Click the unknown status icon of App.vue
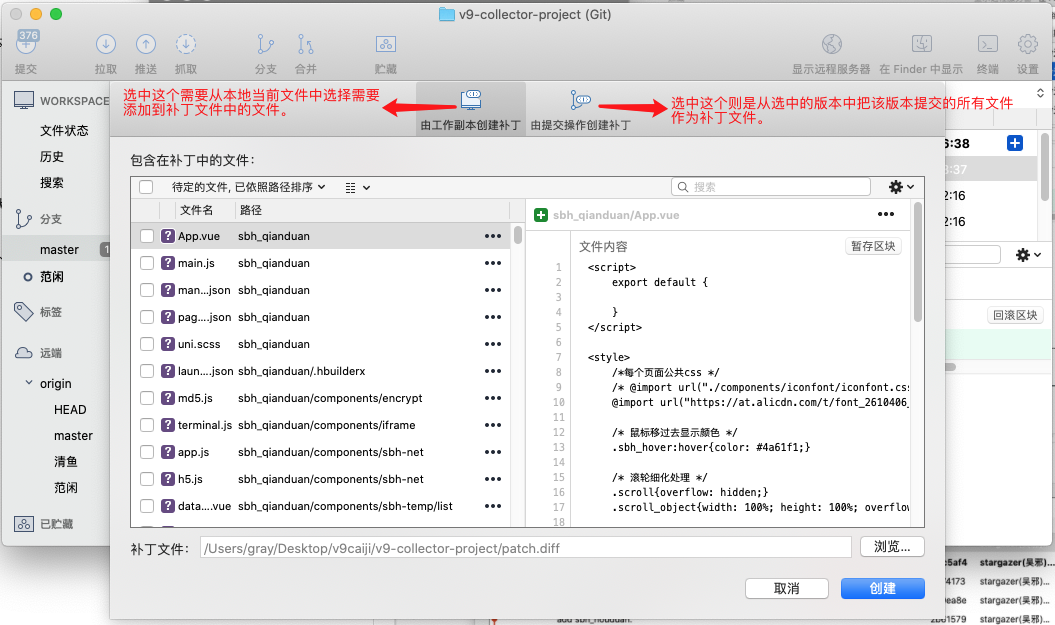The image size is (1055, 625). [x=168, y=236]
